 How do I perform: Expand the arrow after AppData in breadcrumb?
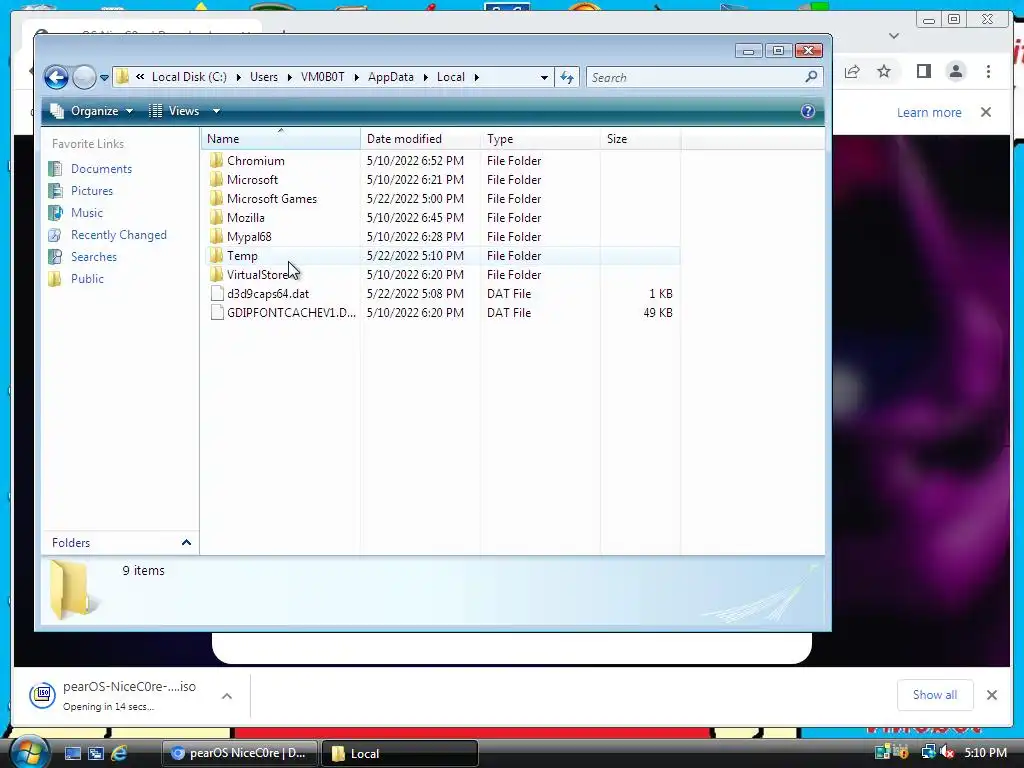[425, 78]
